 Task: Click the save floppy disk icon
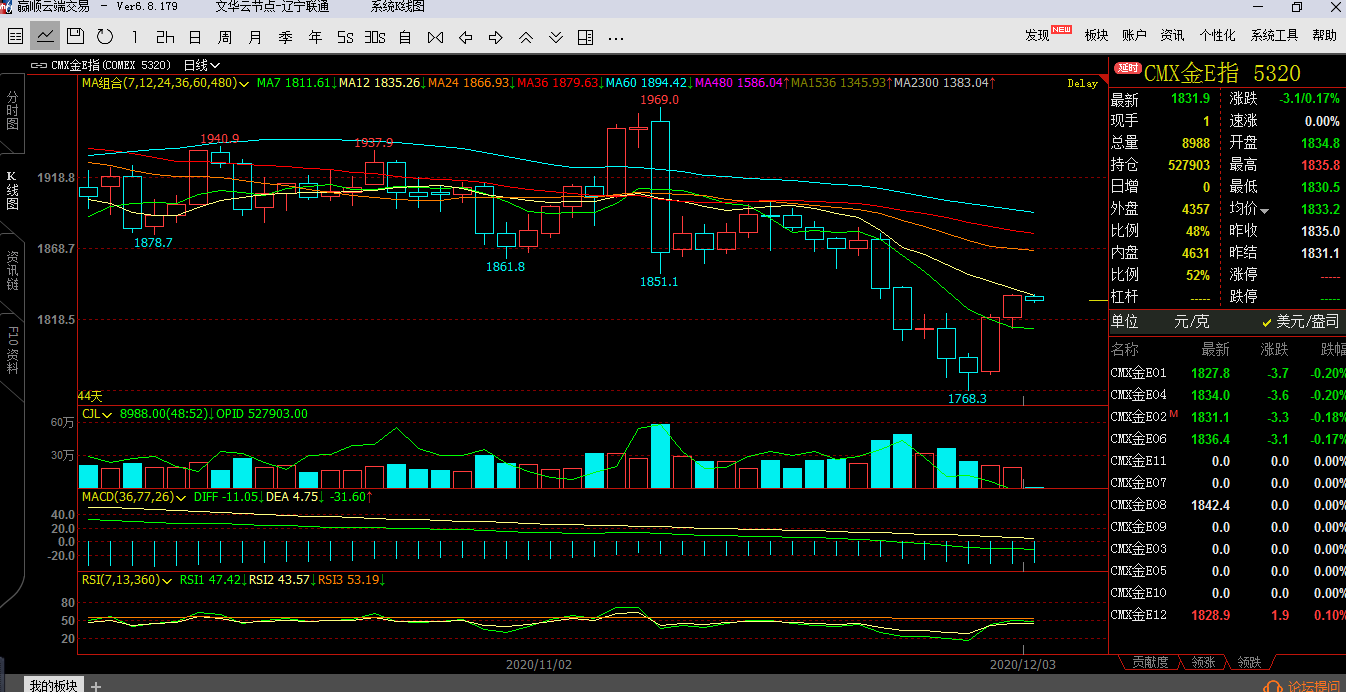pos(75,37)
